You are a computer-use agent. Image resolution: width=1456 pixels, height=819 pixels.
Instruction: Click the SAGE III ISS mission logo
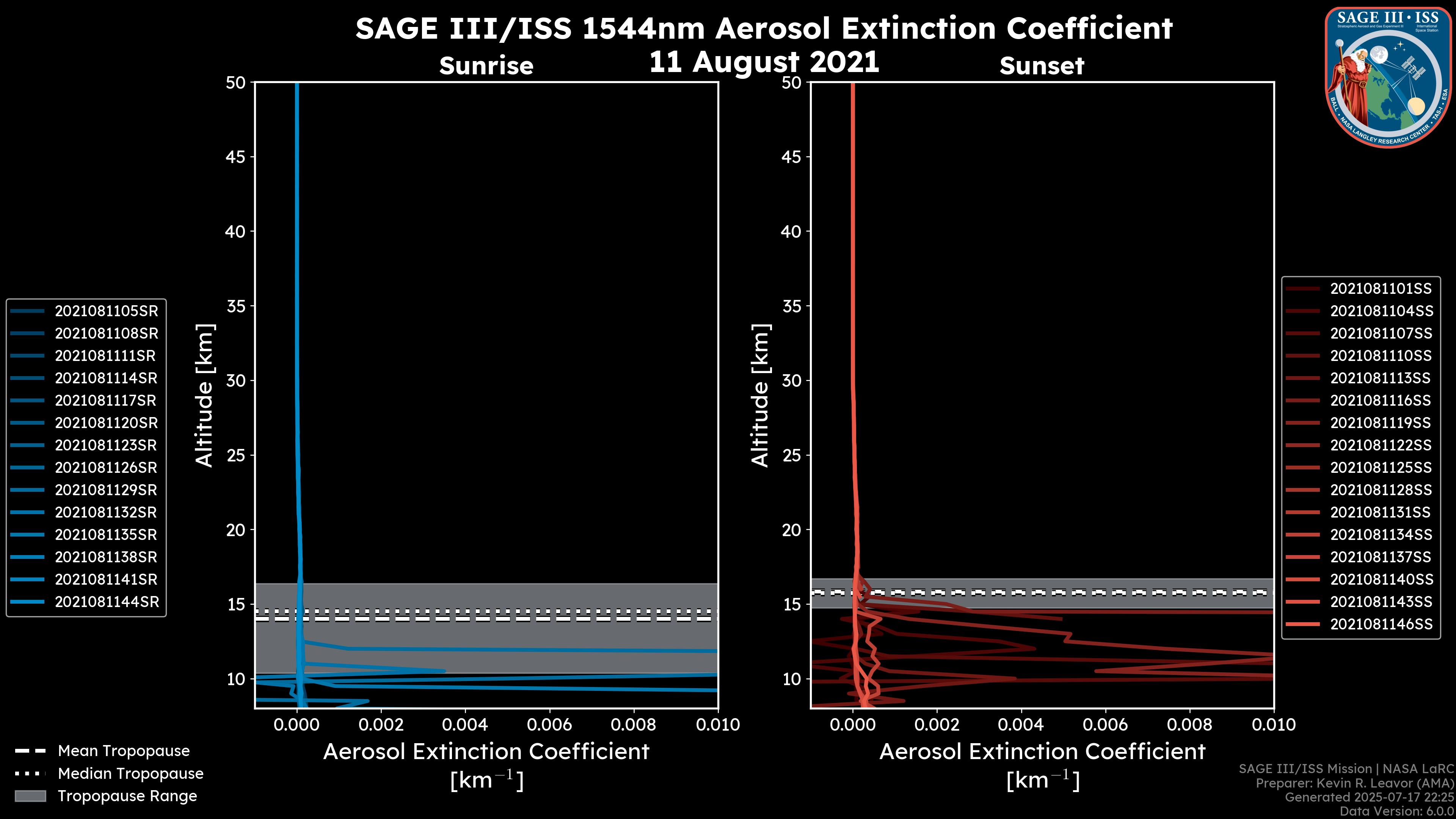(1388, 77)
